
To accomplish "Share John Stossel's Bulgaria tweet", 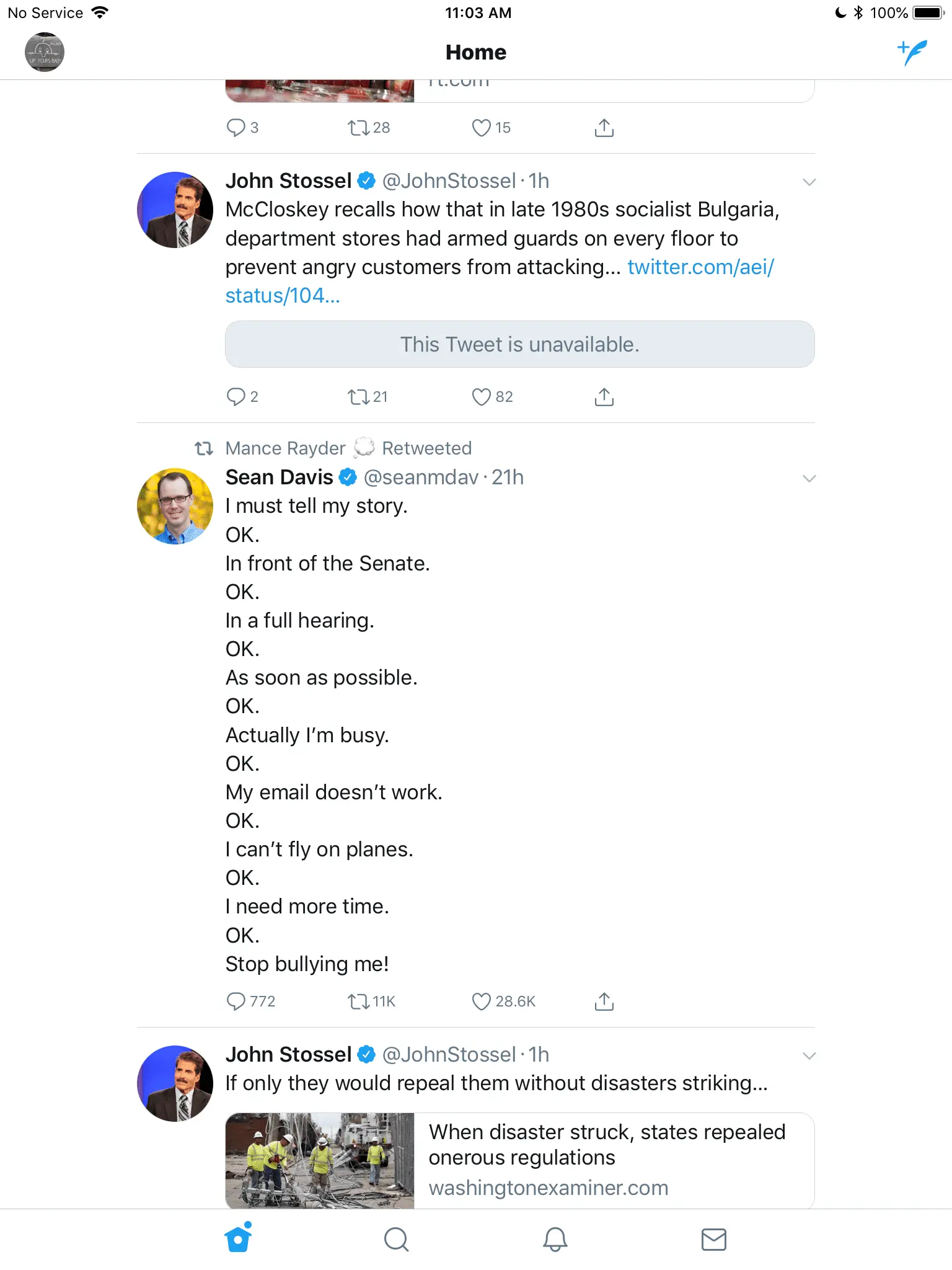I will click(x=604, y=397).
